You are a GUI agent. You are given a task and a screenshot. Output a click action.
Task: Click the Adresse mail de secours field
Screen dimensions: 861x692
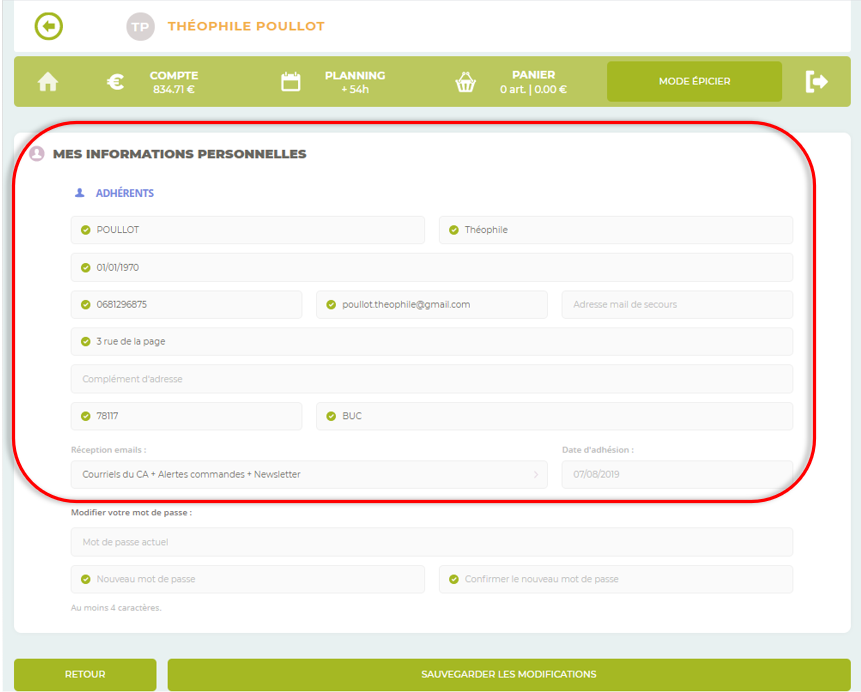676,304
